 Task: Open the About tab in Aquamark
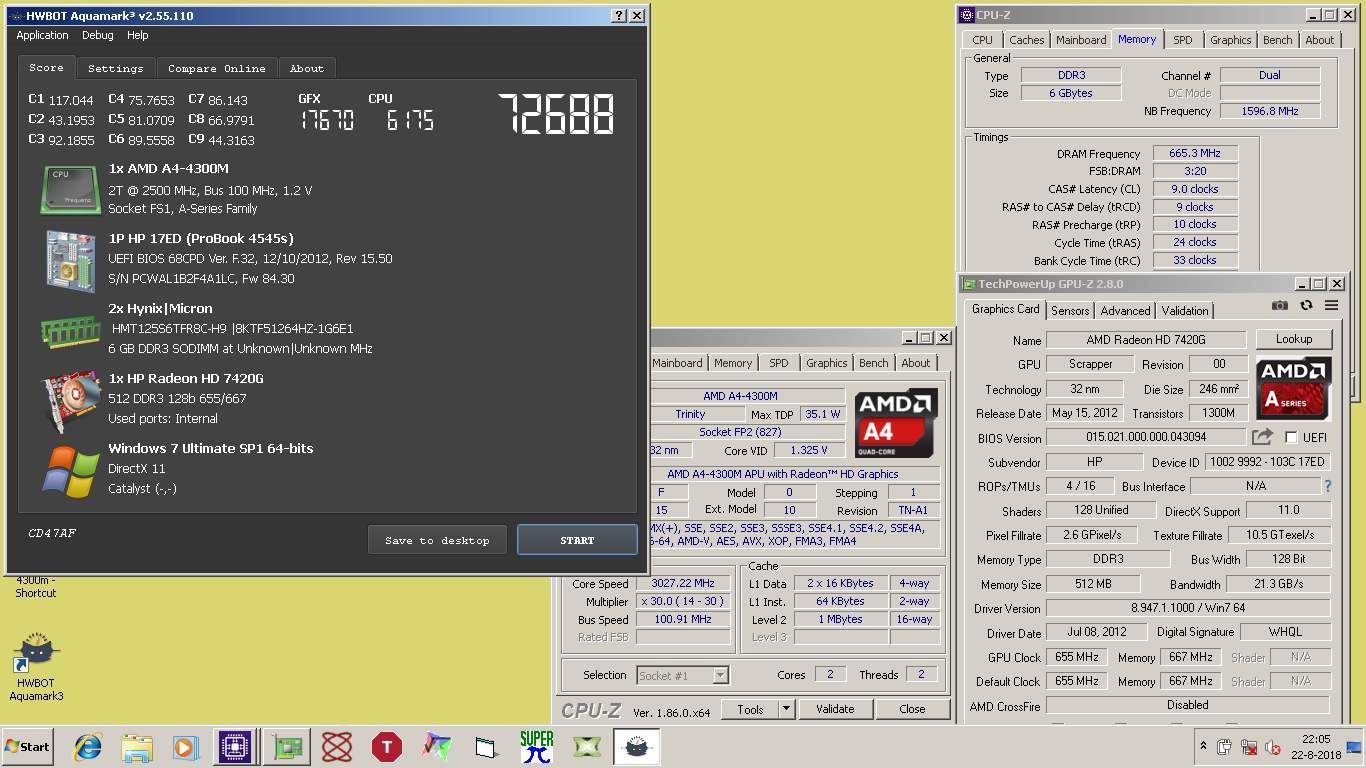point(307,68)
